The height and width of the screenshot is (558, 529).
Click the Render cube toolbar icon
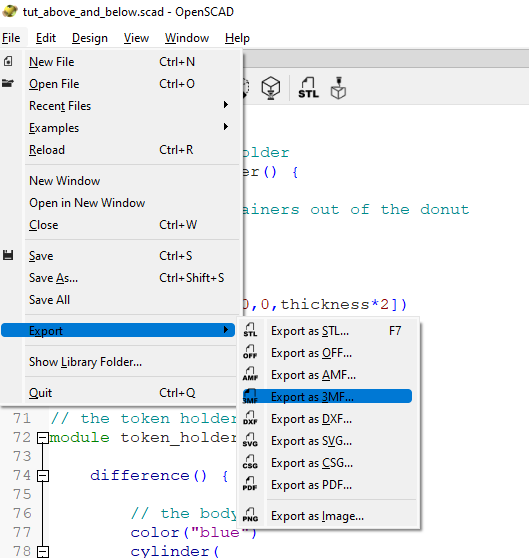pos(271,88)
